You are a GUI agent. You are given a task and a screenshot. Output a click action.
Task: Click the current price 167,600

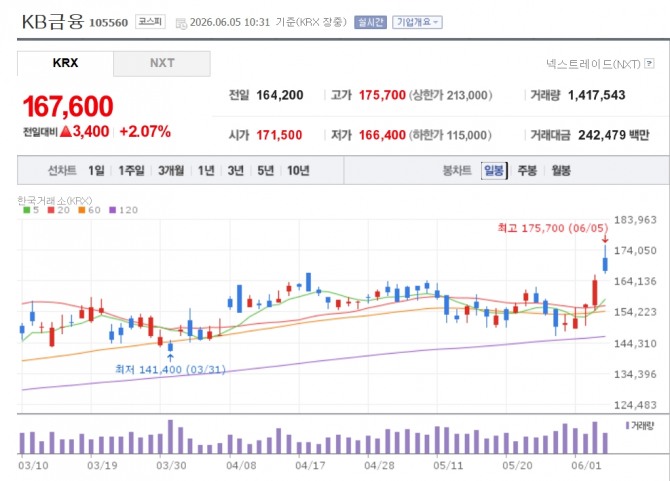click(68, 106)
